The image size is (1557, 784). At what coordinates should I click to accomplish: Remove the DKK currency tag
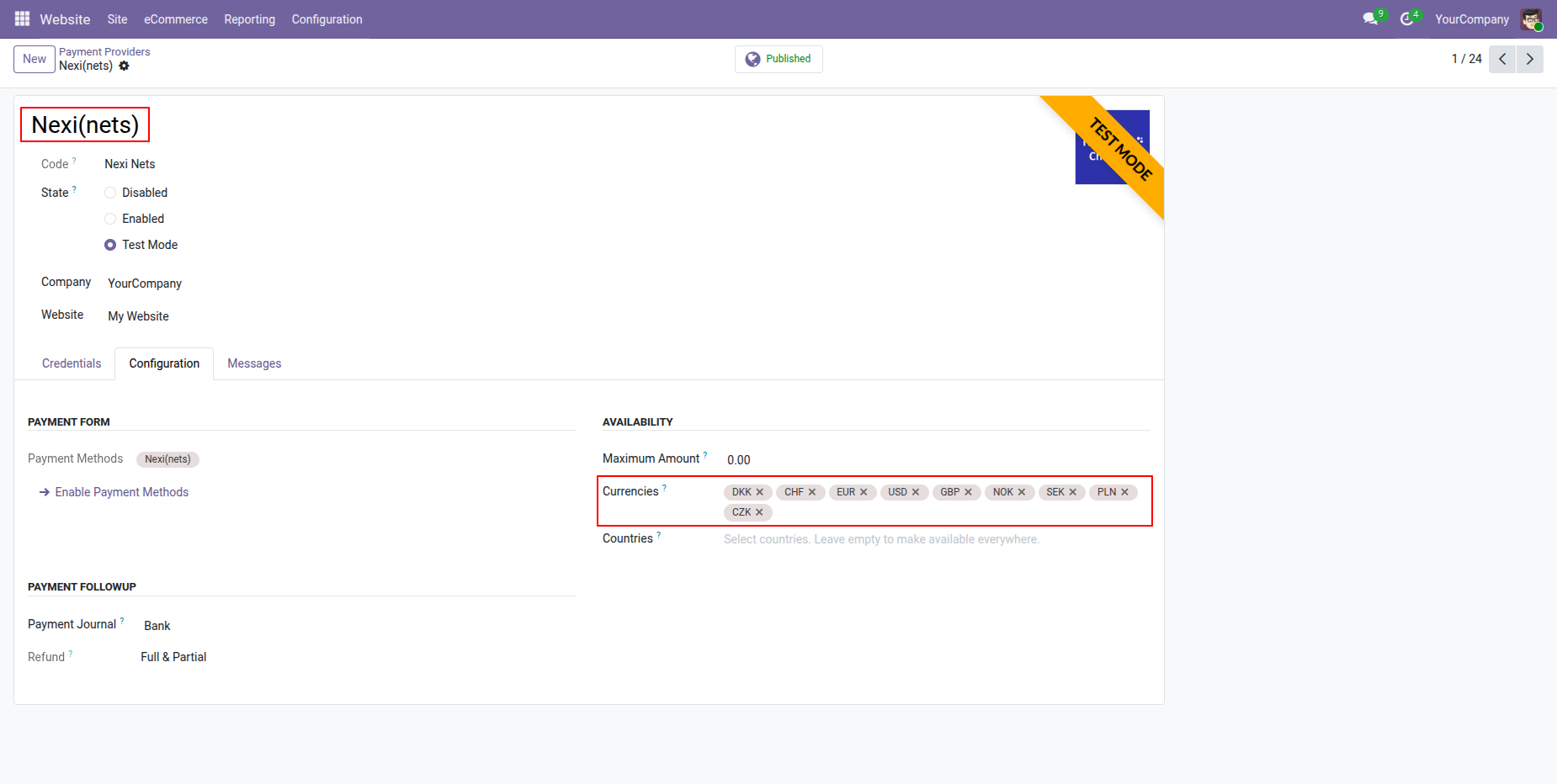[x=760, y=492]
